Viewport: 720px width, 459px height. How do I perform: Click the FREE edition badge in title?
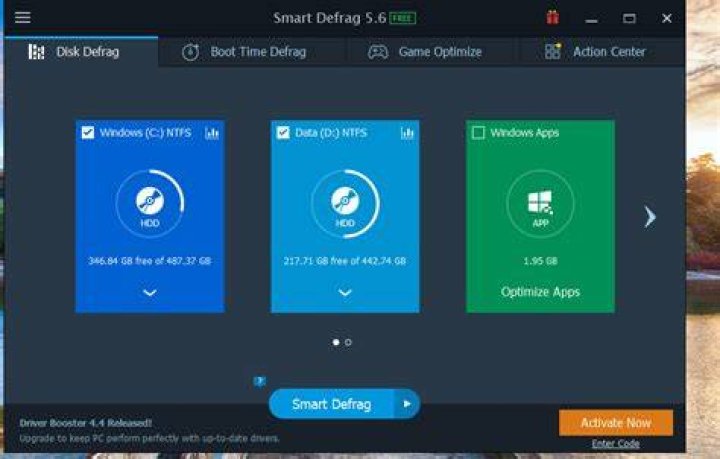point(403,18)
